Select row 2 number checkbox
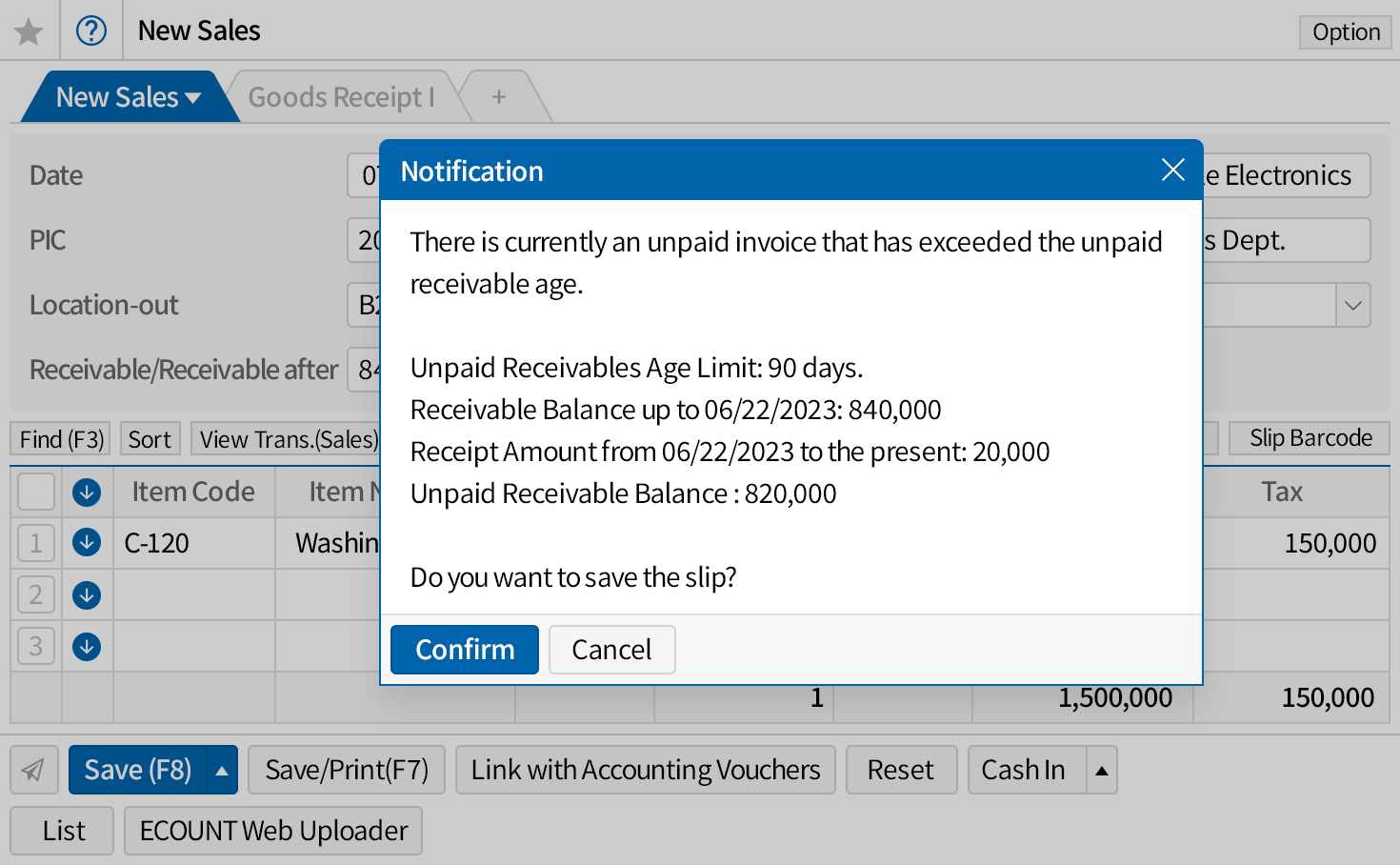This screenshot has height=865, width=1400. click(36, 595)
